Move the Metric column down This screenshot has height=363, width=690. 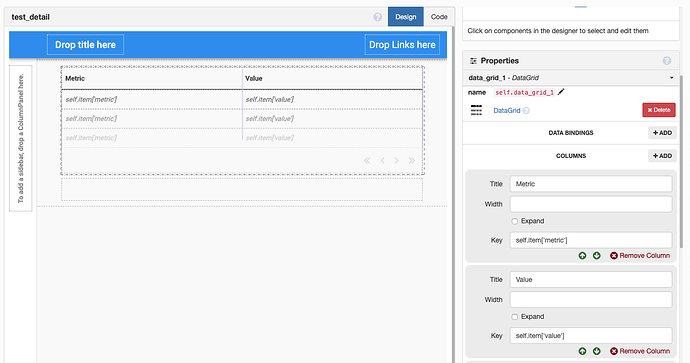pos(597,256)
